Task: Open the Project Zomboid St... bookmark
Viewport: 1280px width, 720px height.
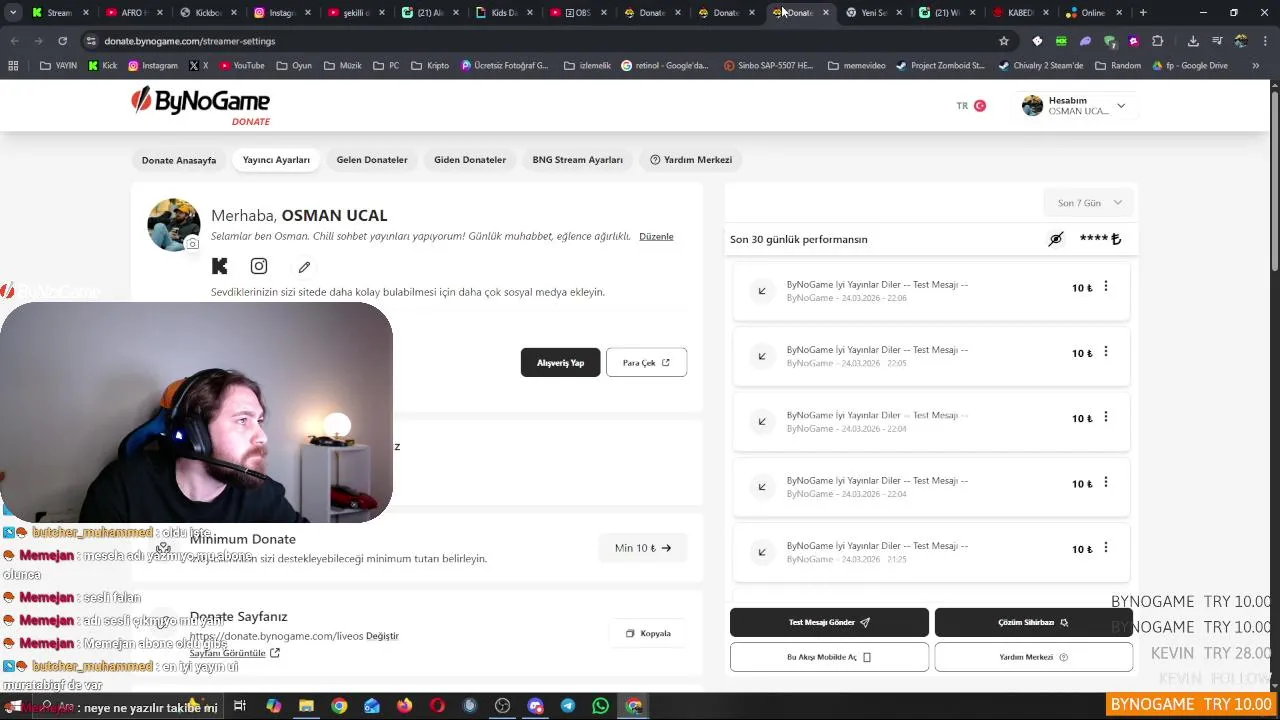Action: tap(939, 66)
